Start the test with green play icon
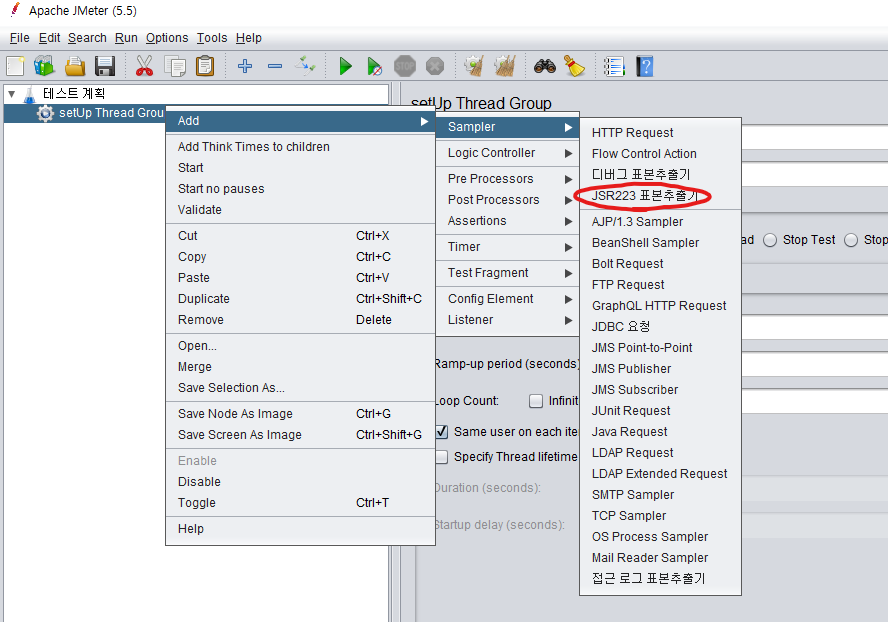This screenshot has width=888, height=622. coord(345,66)
